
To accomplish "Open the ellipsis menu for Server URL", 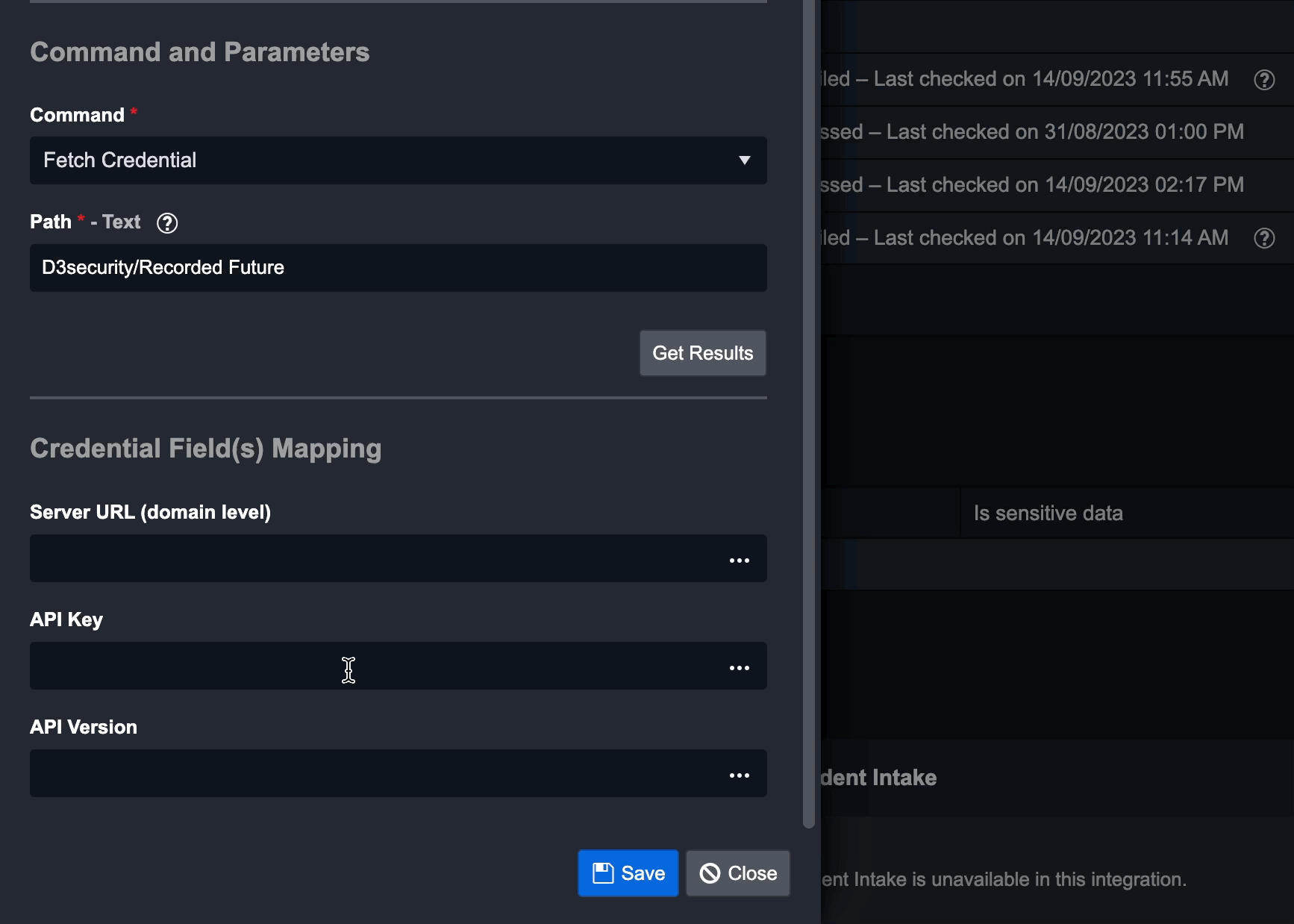I will coord(739,561).
